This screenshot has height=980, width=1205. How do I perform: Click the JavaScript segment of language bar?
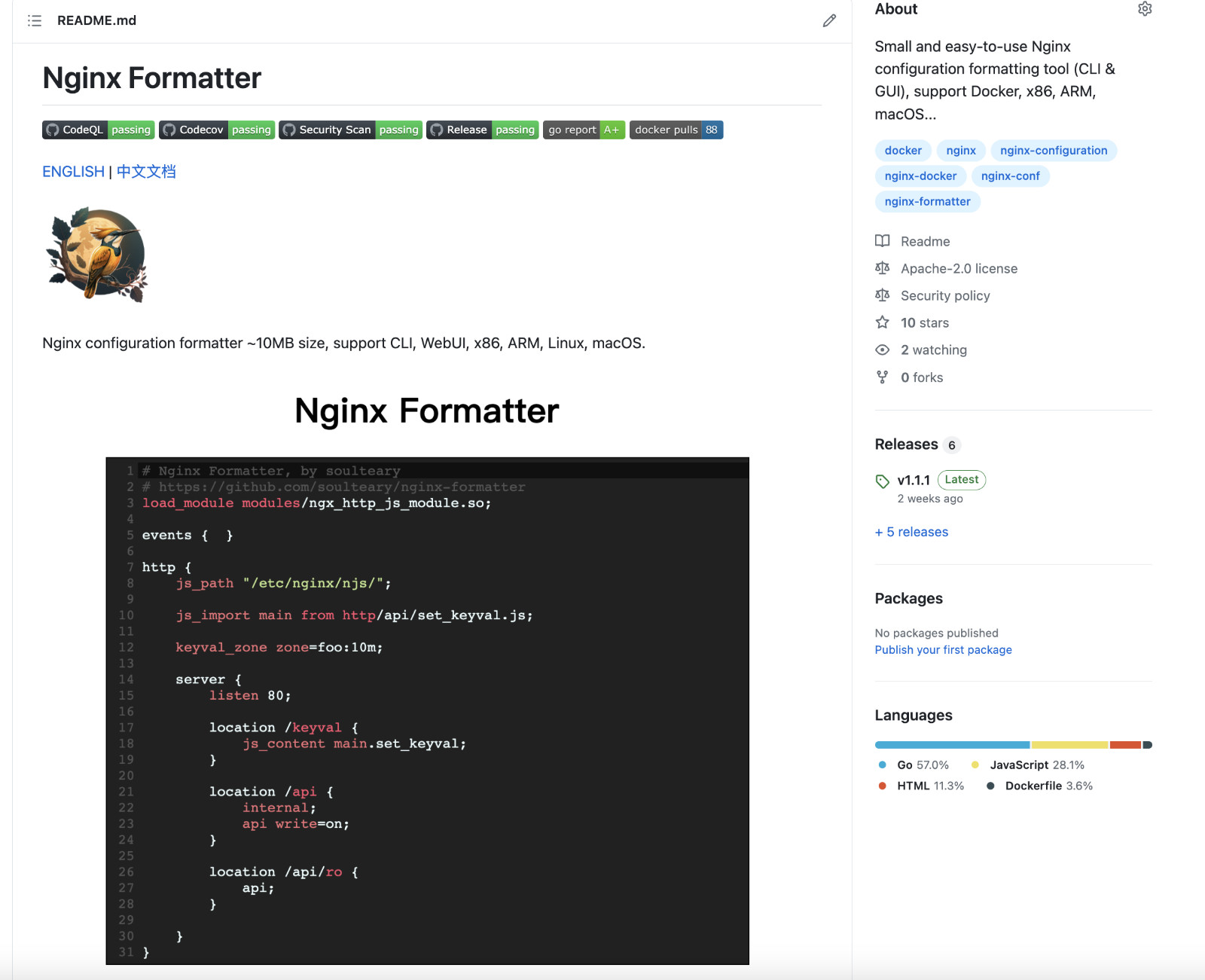(1069, 745)
